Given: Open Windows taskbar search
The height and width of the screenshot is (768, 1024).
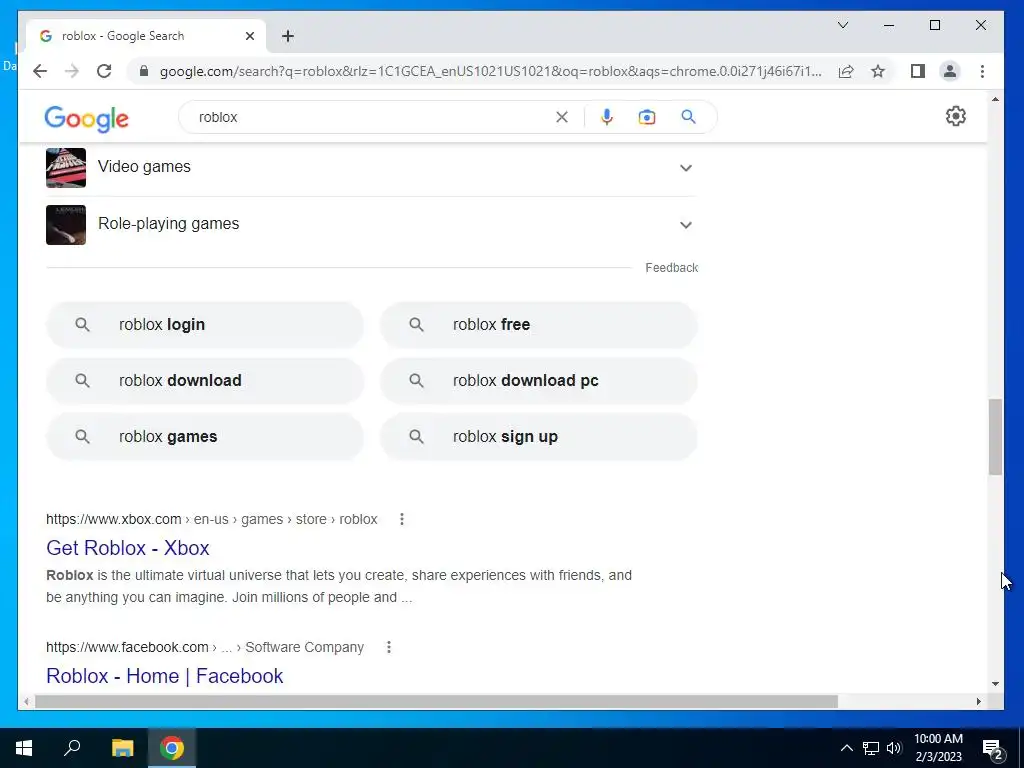Looking at the screenshot, I should click(x=72, y=748).
